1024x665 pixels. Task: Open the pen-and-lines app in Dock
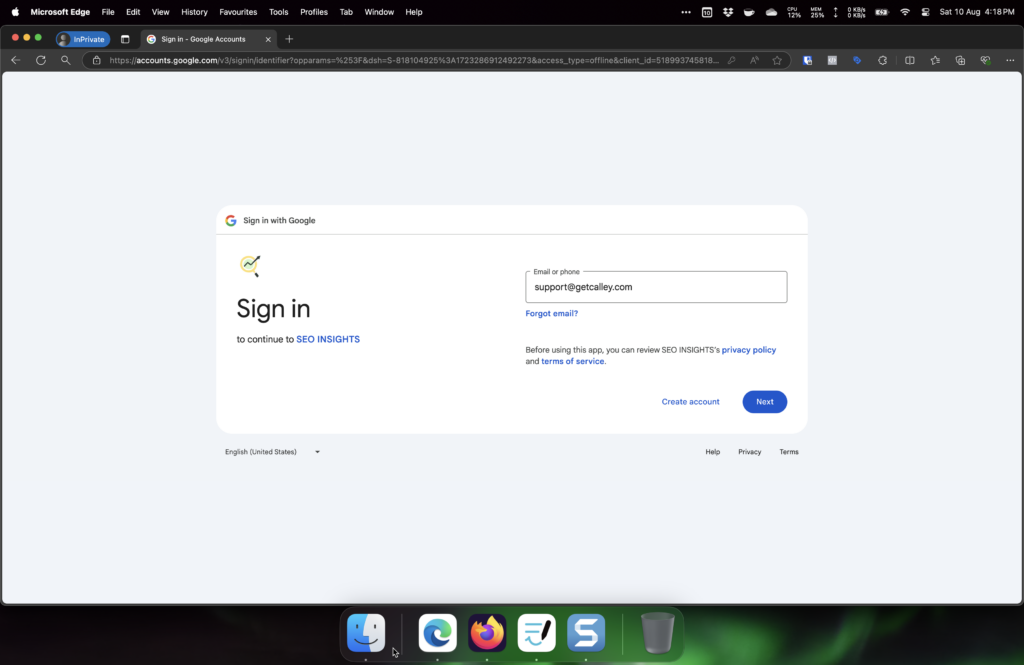tap(536, 632)
